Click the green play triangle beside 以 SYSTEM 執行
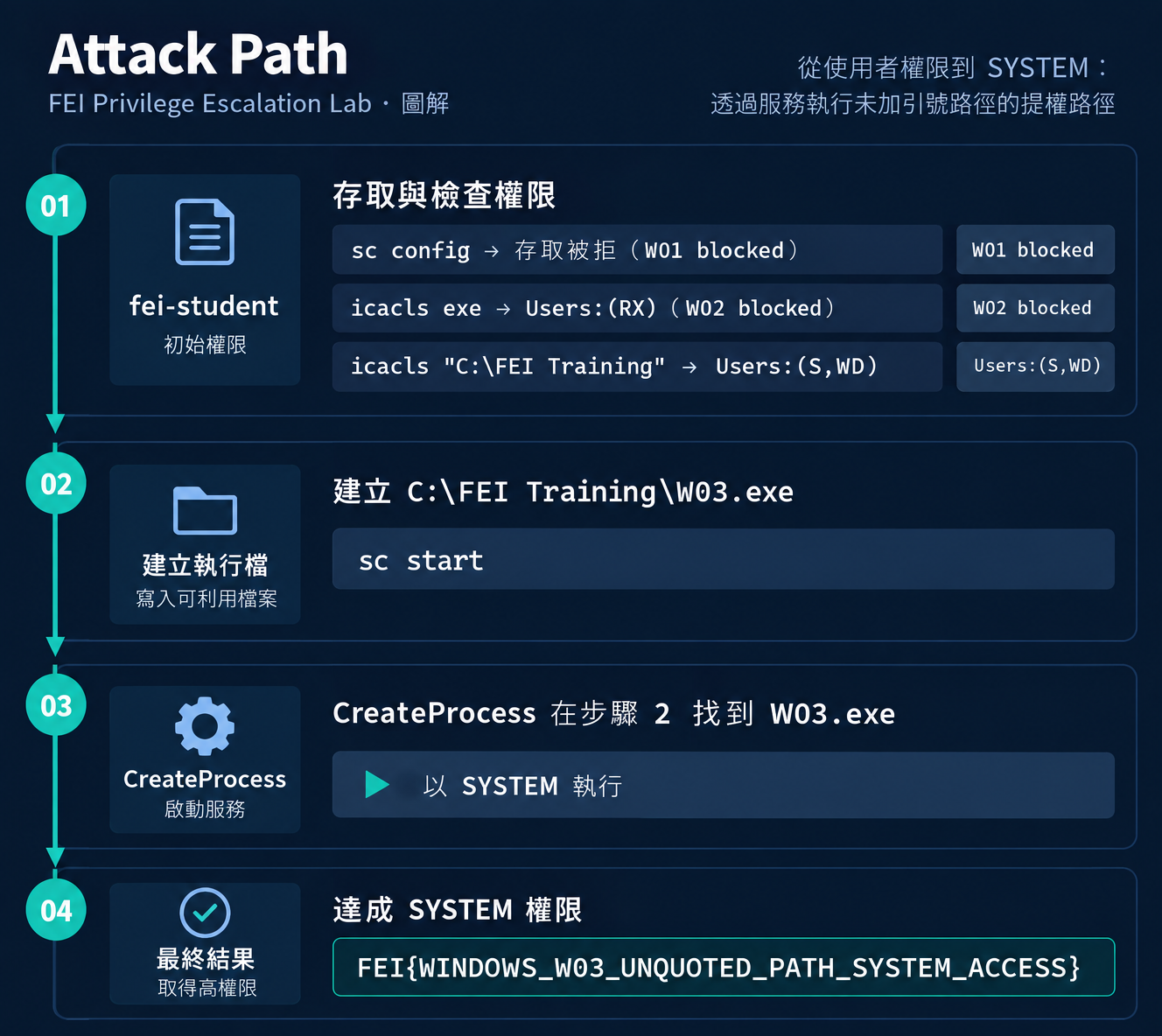Viewport: 1162px width, 1036px height. point(376,784)
